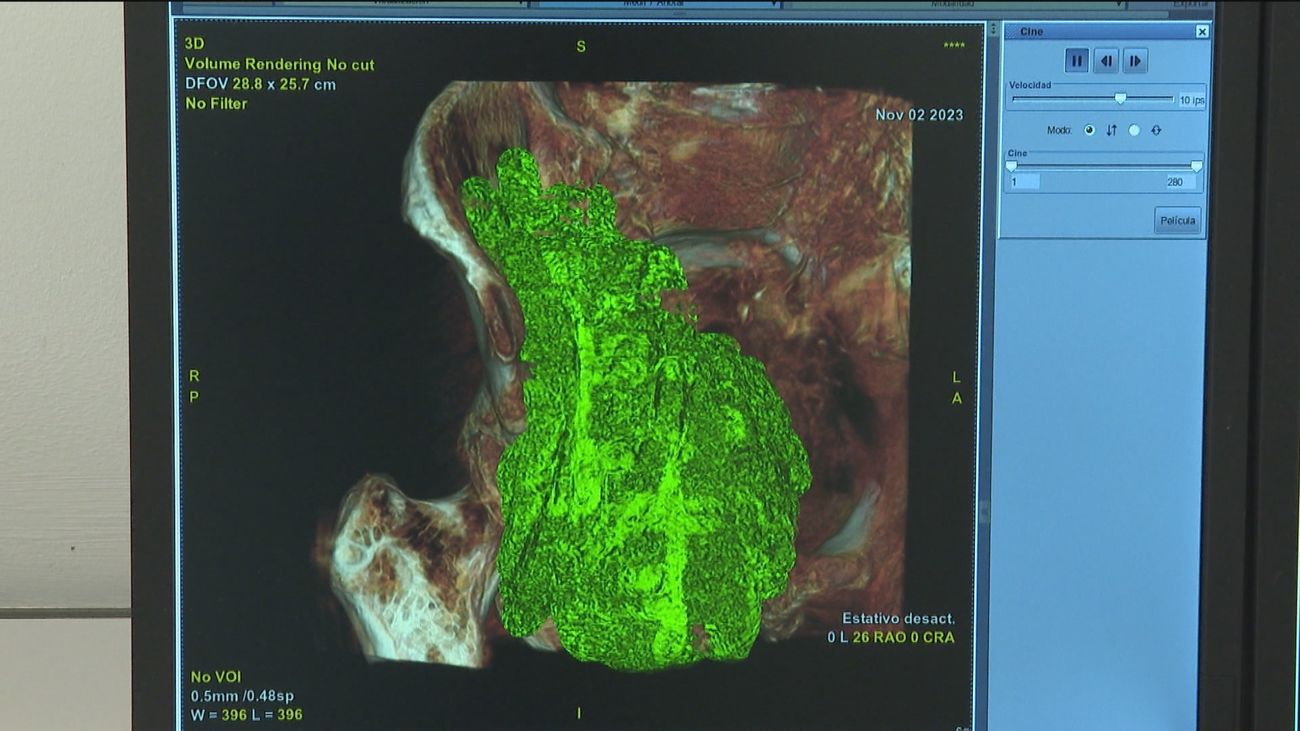Select the first Modo radio button
The image size is (1300, 731).
[x=1089, y=131]
